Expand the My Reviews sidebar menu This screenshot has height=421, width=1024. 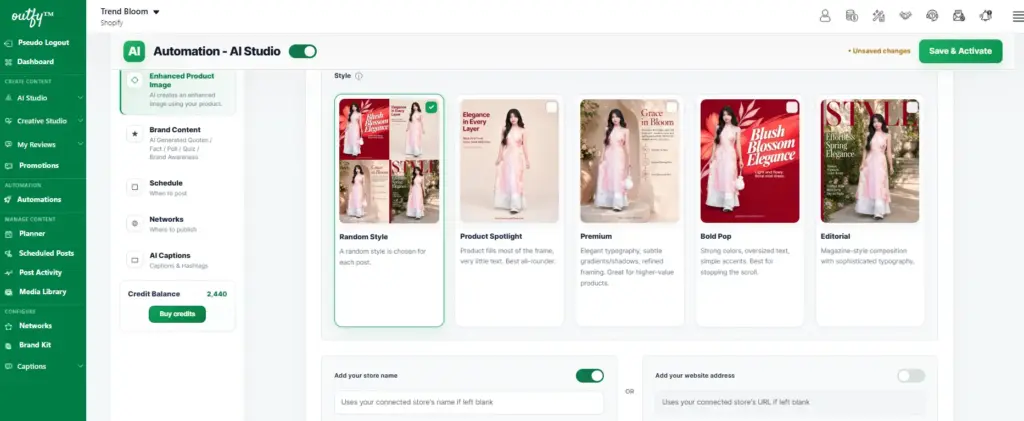click(x=80, y=145)
